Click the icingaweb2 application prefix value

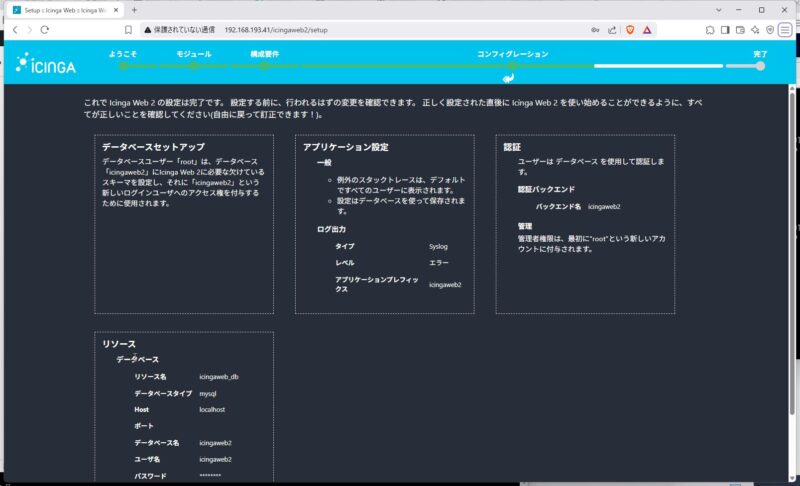point(445,285)
